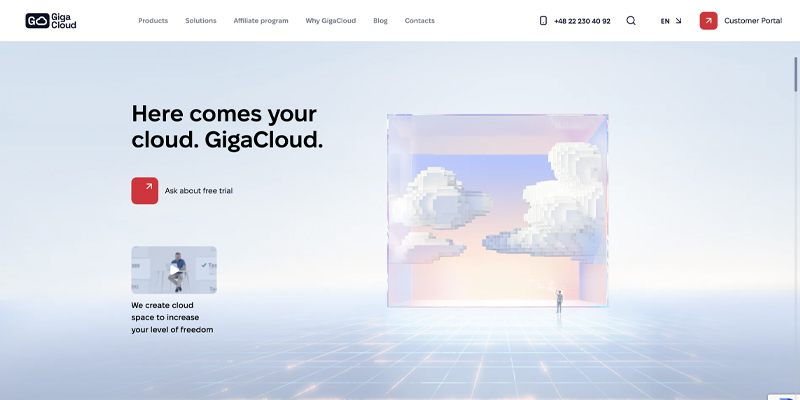Open the Solutions menu
The height and width of the screenshot is (400, 800).
point(201,20)
